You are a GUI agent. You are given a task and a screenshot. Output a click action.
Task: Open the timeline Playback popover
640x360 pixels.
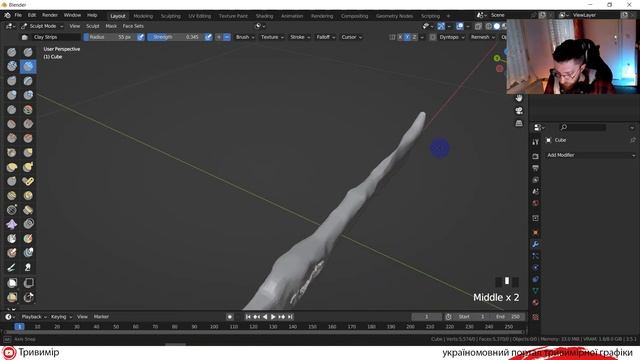tap(33, 317)
